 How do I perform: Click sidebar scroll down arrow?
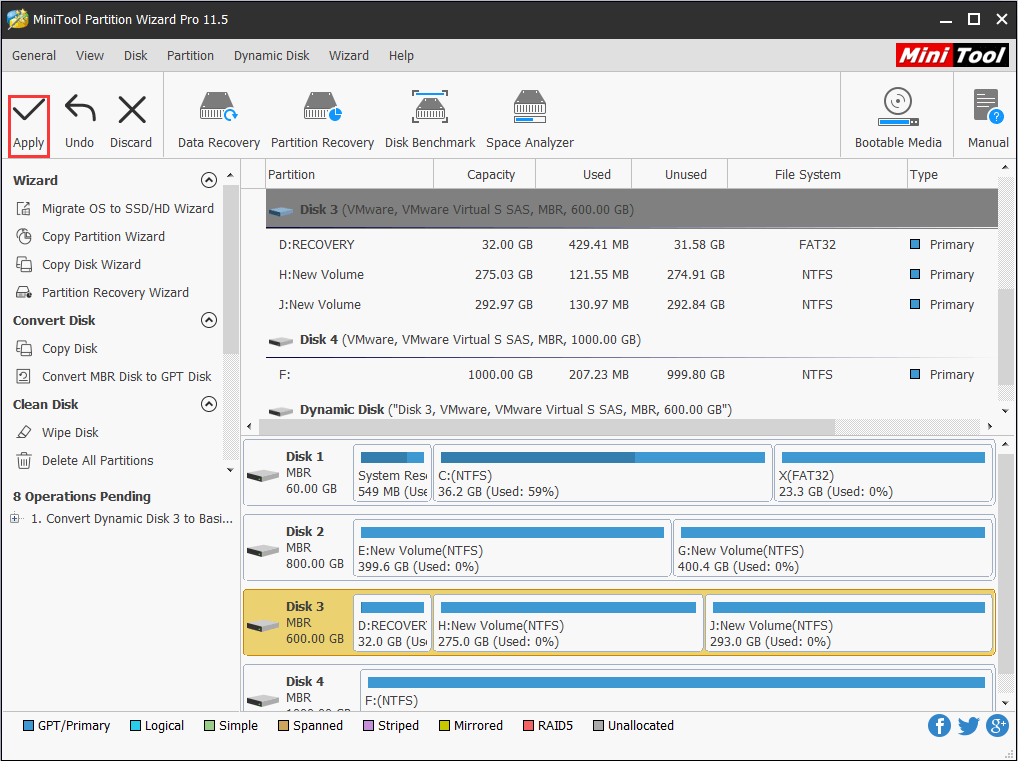coord(230,470)
